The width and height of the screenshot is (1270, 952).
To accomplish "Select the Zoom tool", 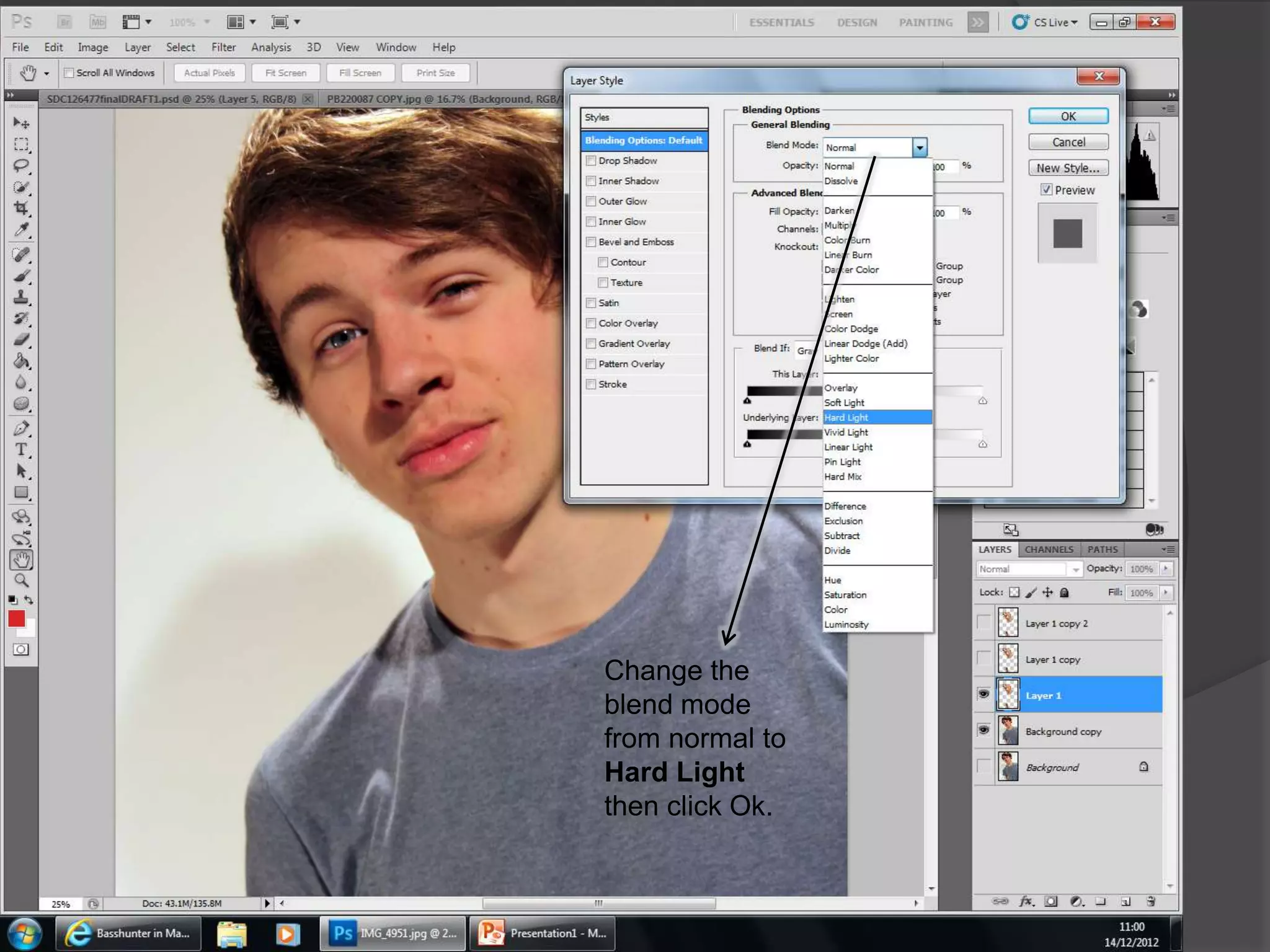I will pos(21,581).
